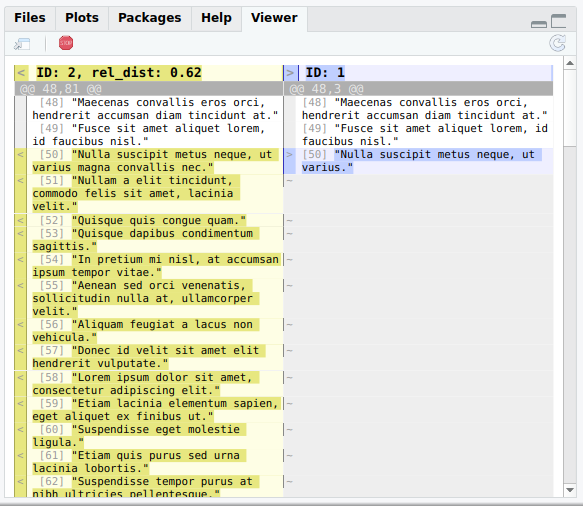Select the Viewer tab
The image size is (583, 506).
[274, 17]
